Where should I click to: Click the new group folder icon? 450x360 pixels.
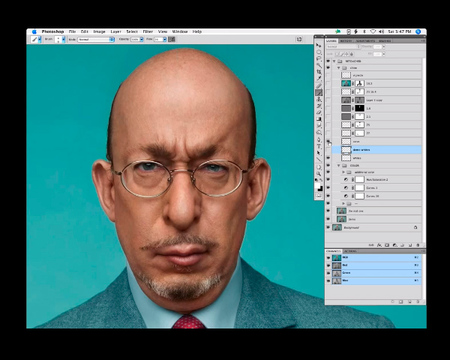pos(402,245)
